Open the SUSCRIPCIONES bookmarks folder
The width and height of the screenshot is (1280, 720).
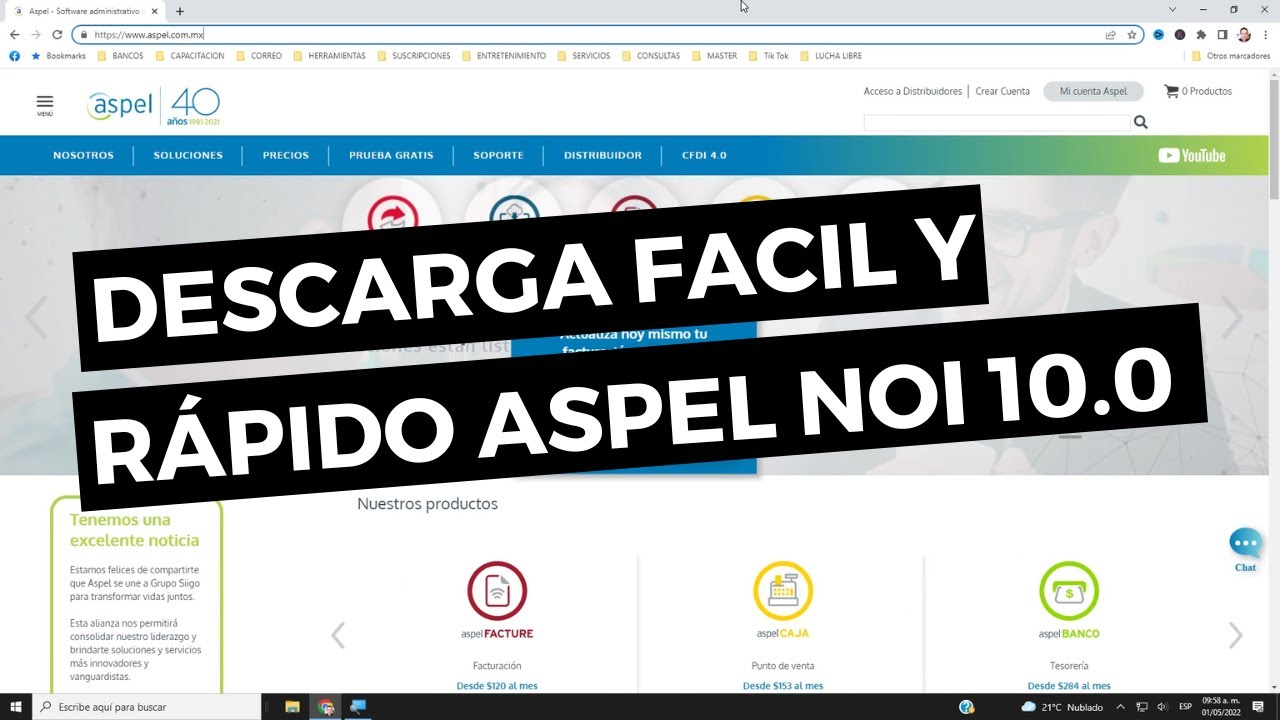[413, 56]
